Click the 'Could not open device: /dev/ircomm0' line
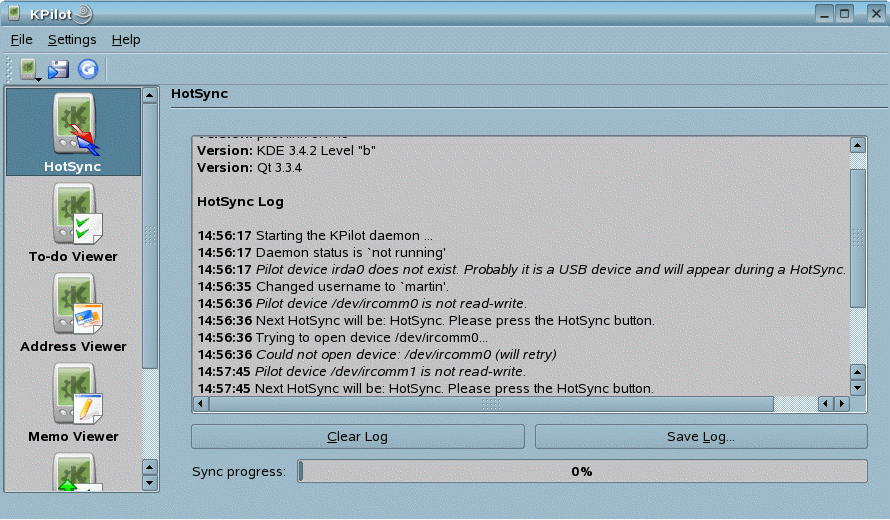This screenshot has width=890, height=520. (x=377, y=355)
